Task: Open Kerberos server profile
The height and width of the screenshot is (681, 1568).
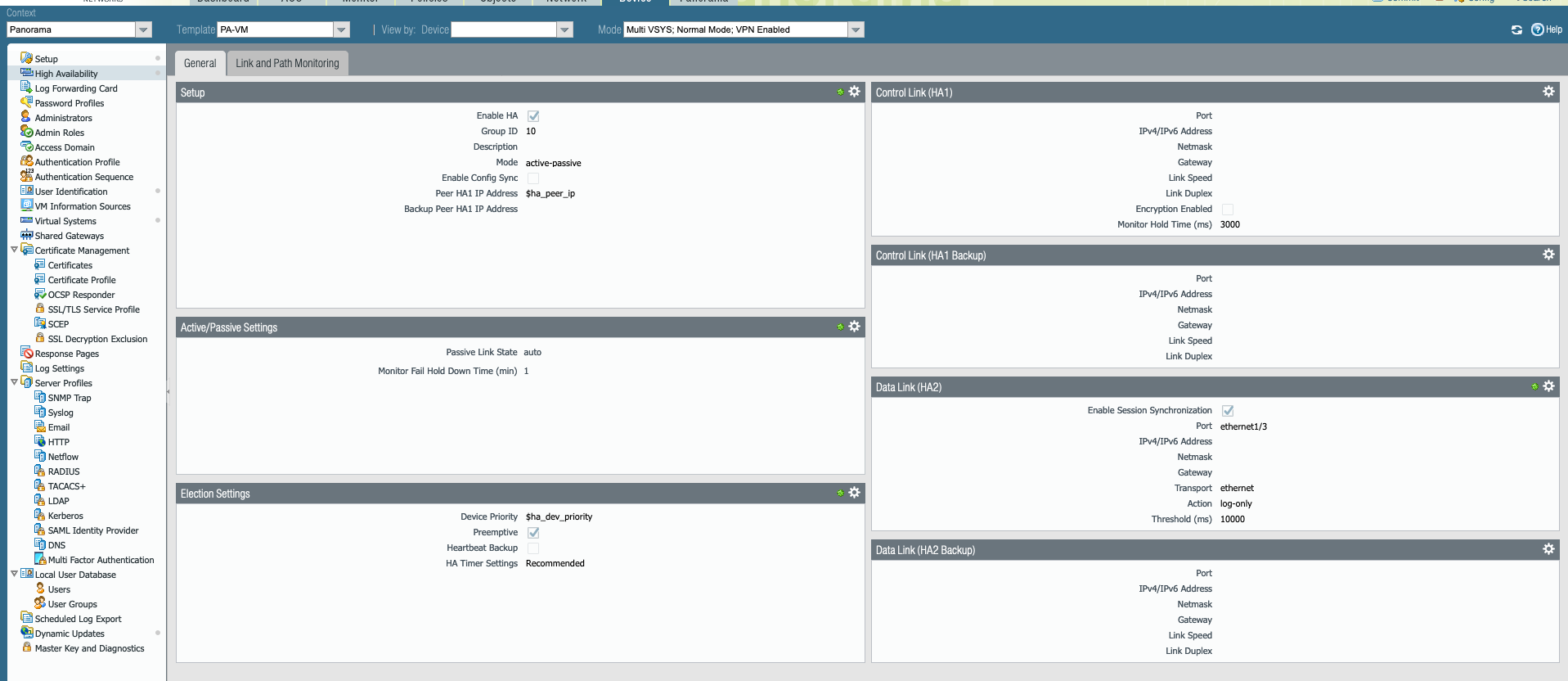Action: coord(65,516)
